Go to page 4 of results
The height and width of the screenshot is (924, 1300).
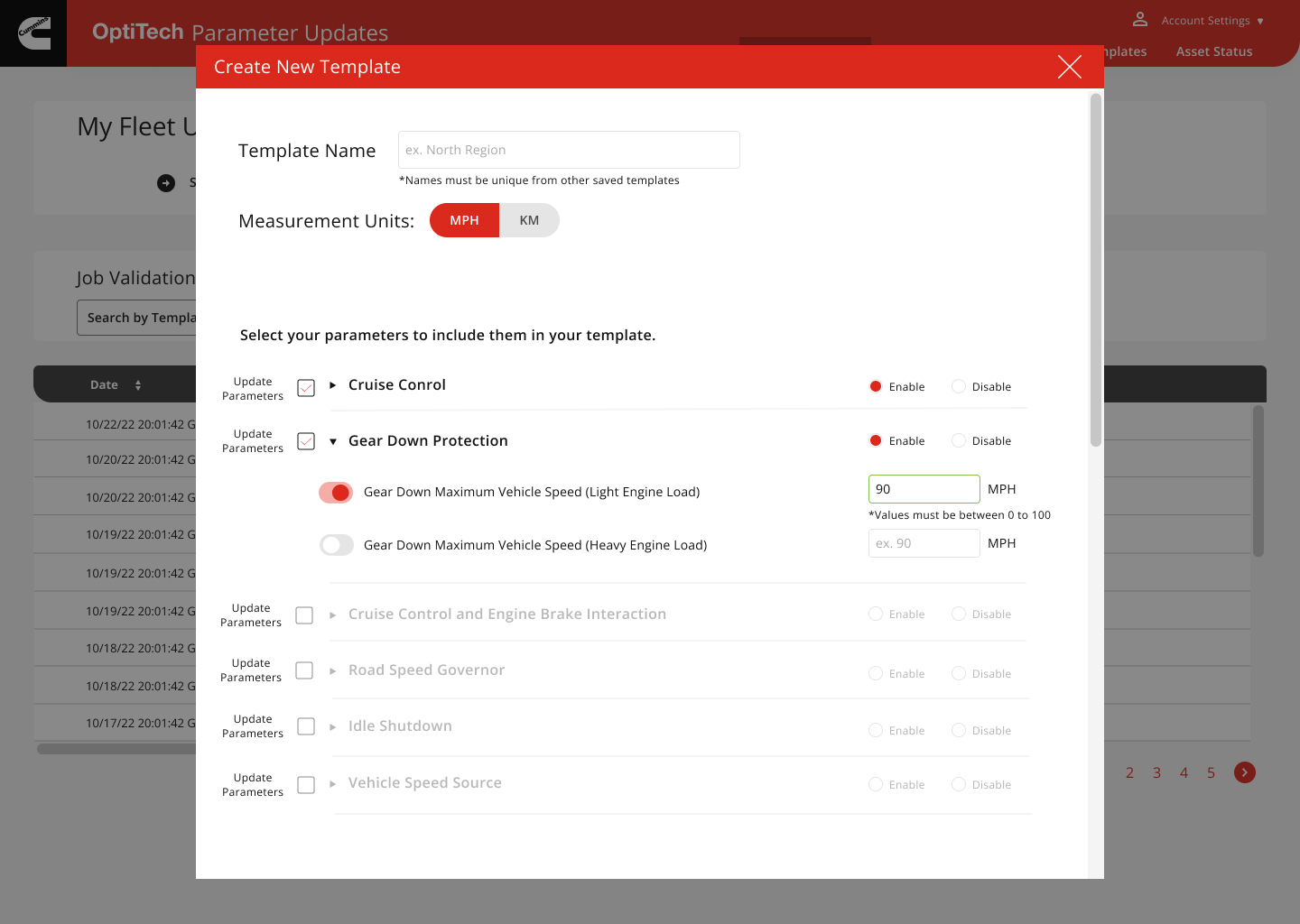click(x=1184, y=772)
